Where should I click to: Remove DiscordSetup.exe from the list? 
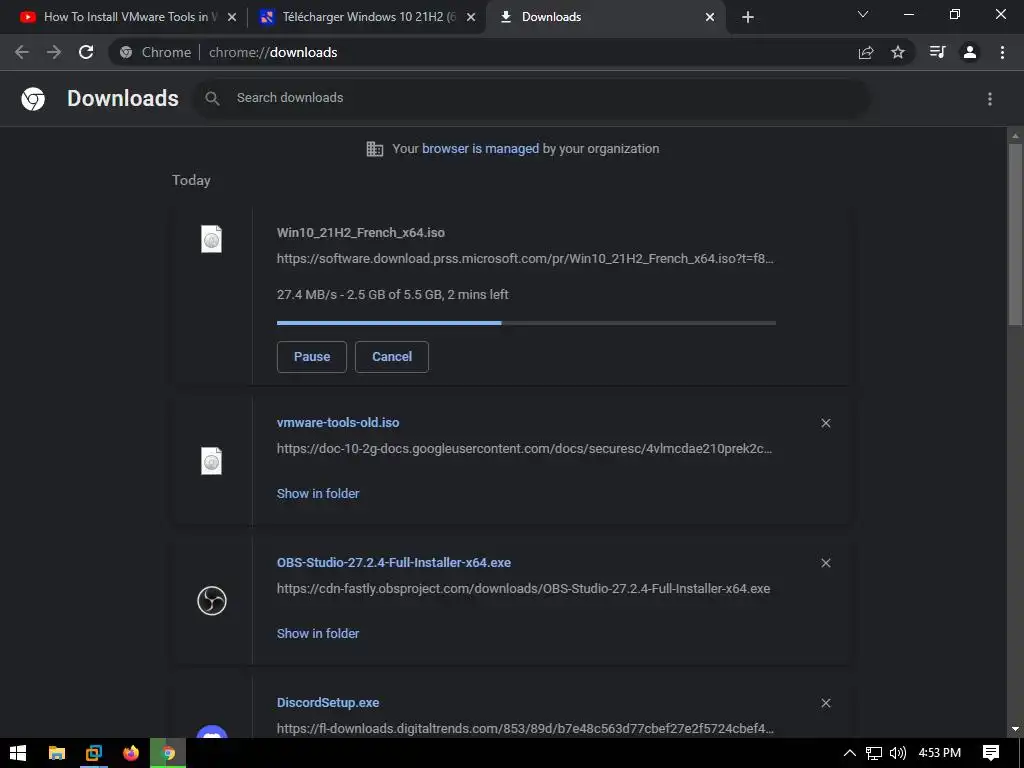[x=825, y=703]
